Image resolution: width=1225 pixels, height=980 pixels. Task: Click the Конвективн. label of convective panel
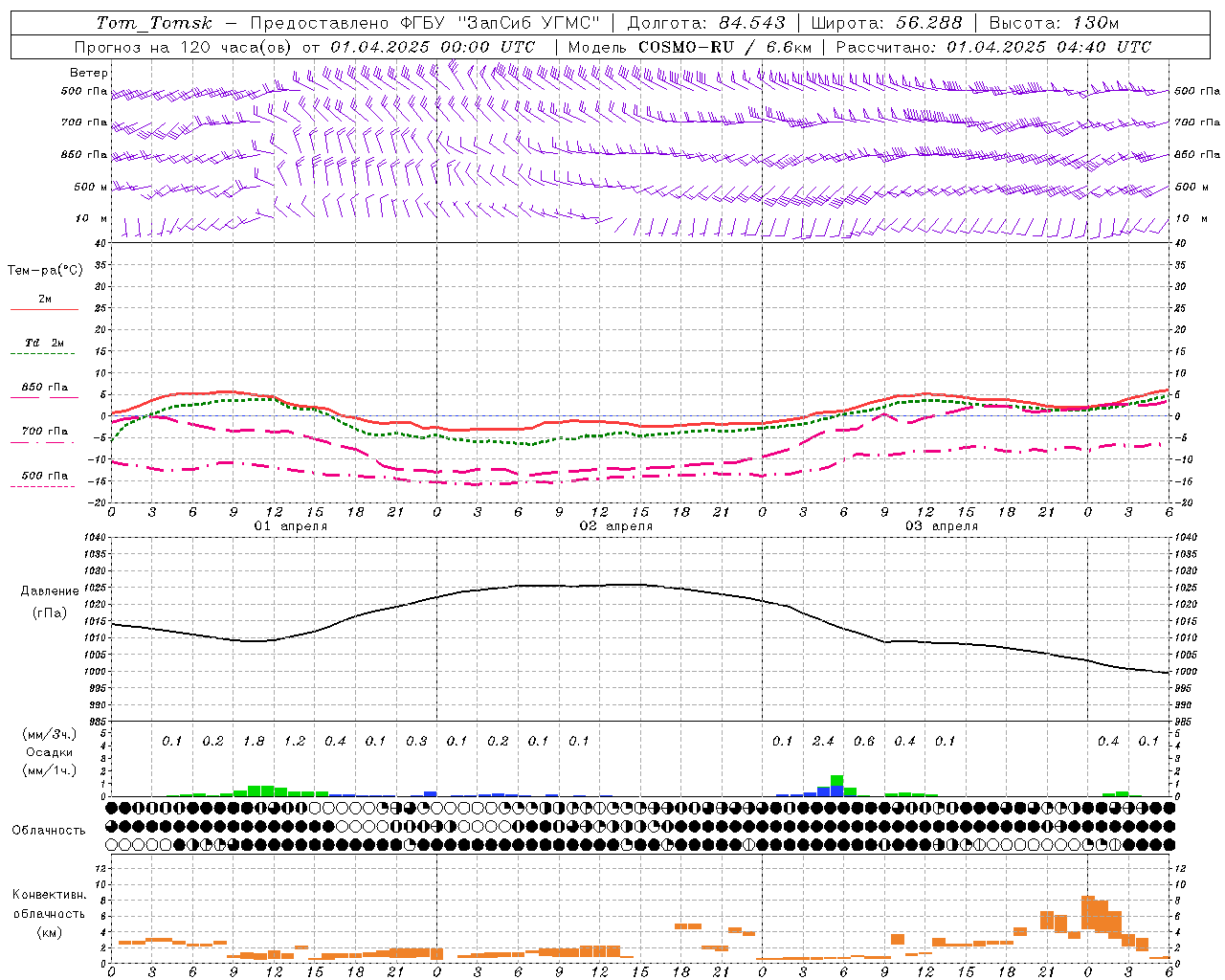(49, 895)
